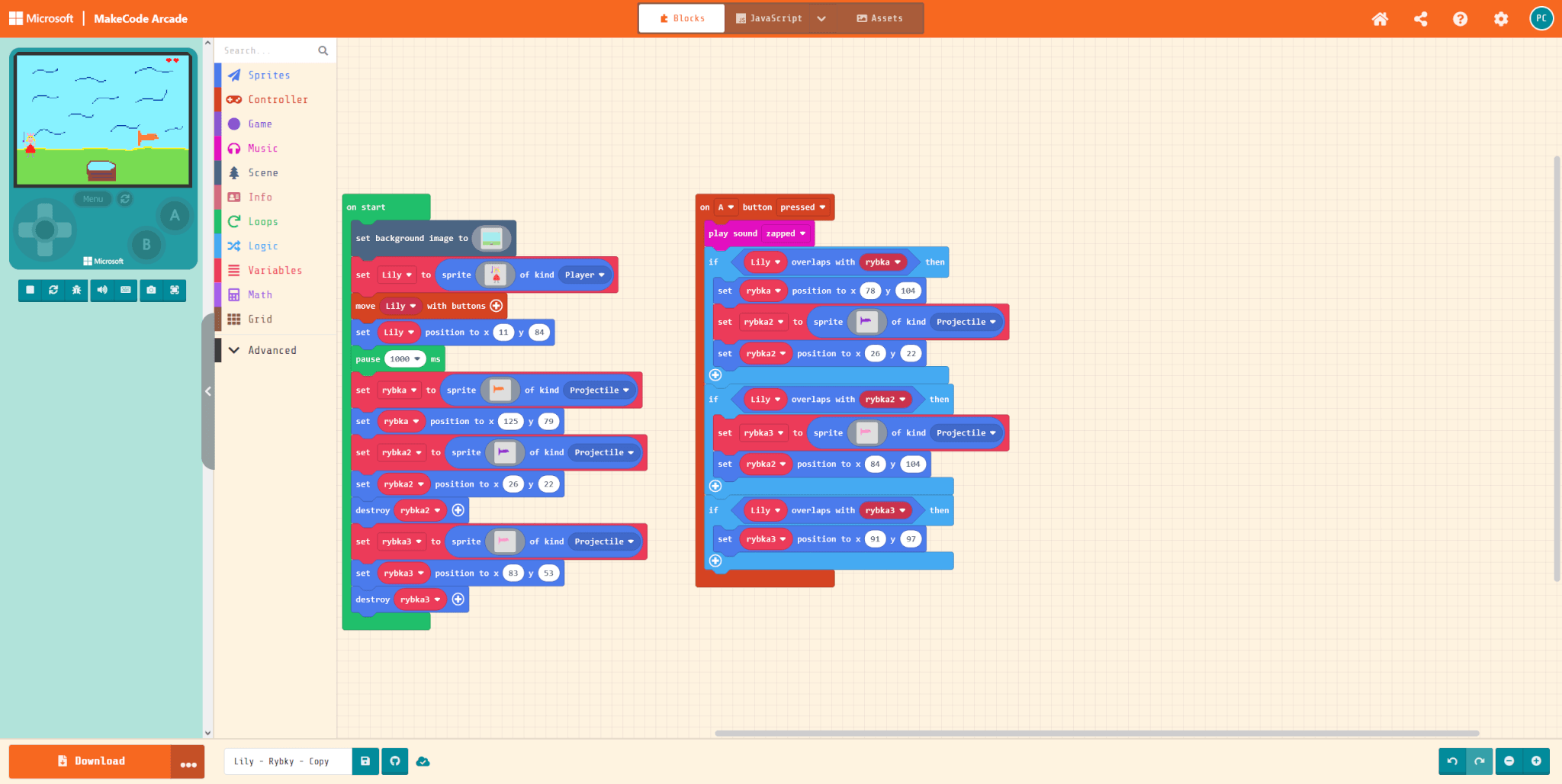Restart the simulator below the game screen
Image resolution: width=1562 pixels, height=784 pixels.
pos(53,290)
